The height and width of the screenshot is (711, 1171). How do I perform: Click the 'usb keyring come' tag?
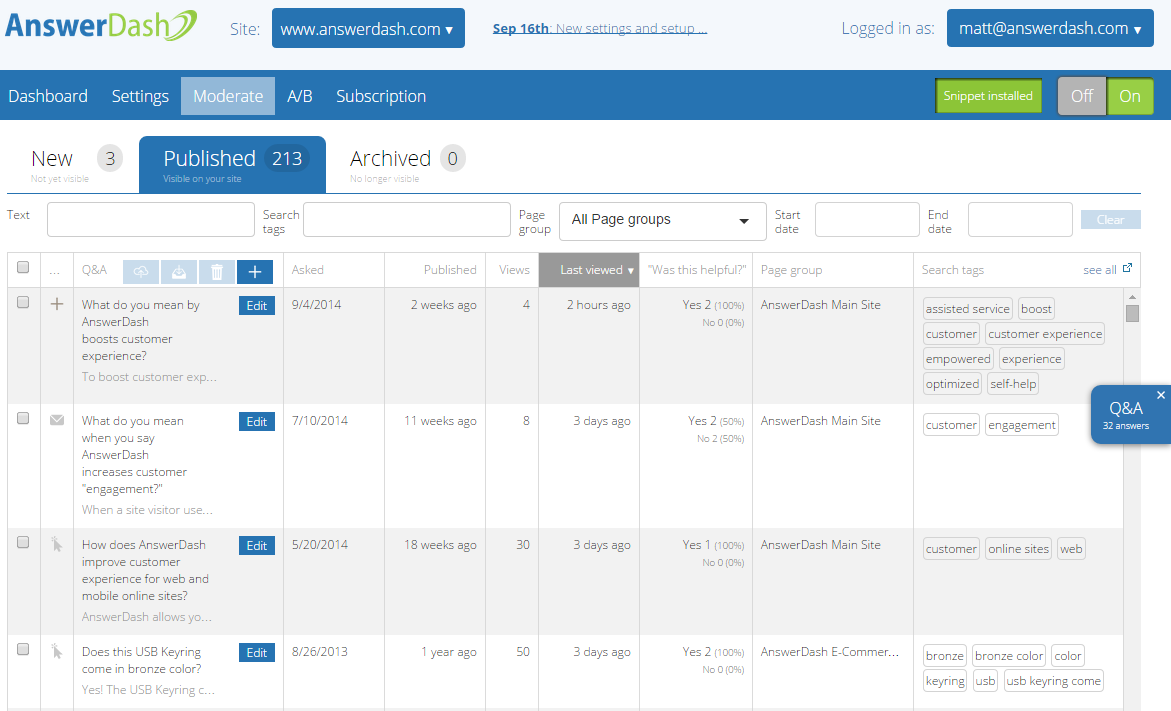point(1053,681)
